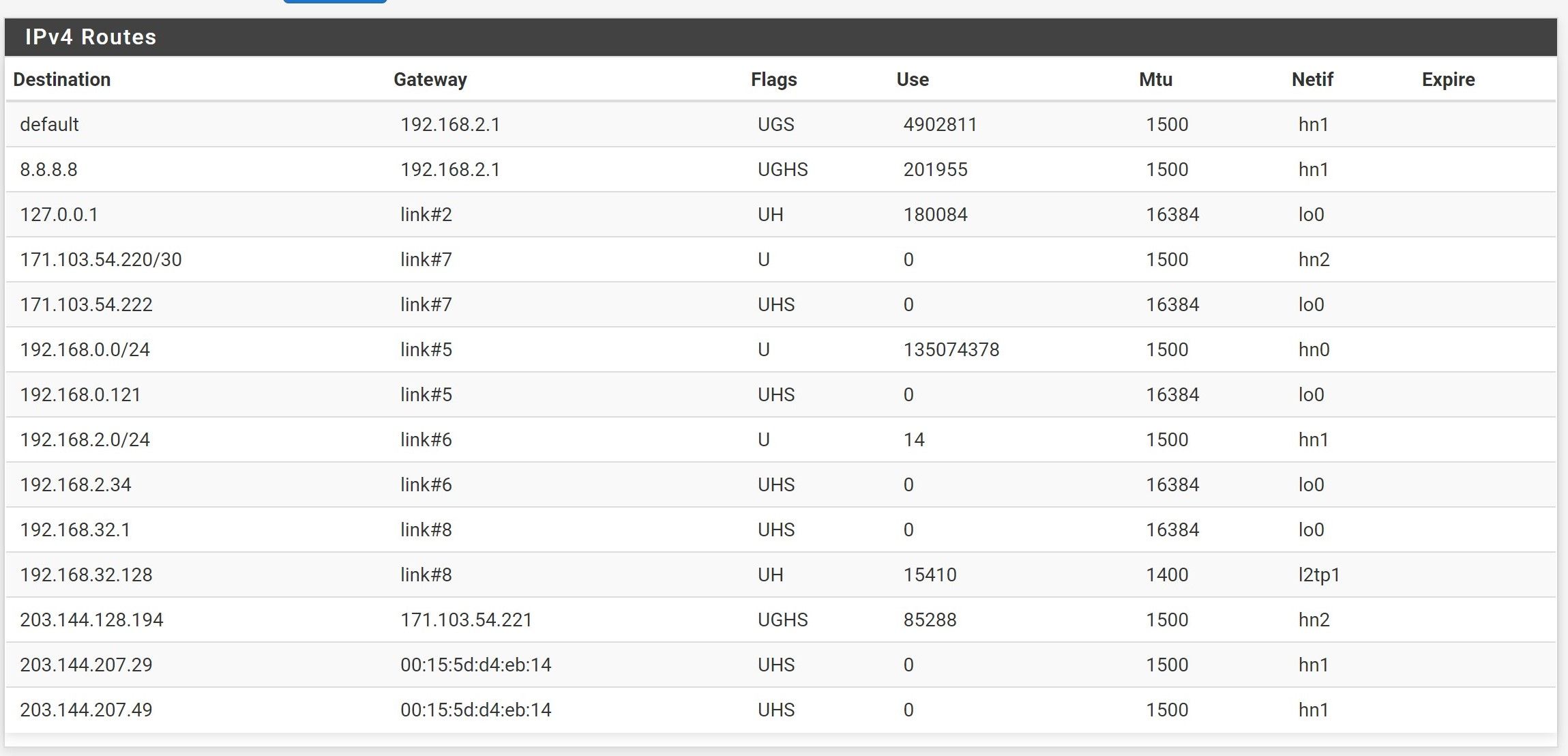
Task: Click the Flags column header
Action: point(773,80)
